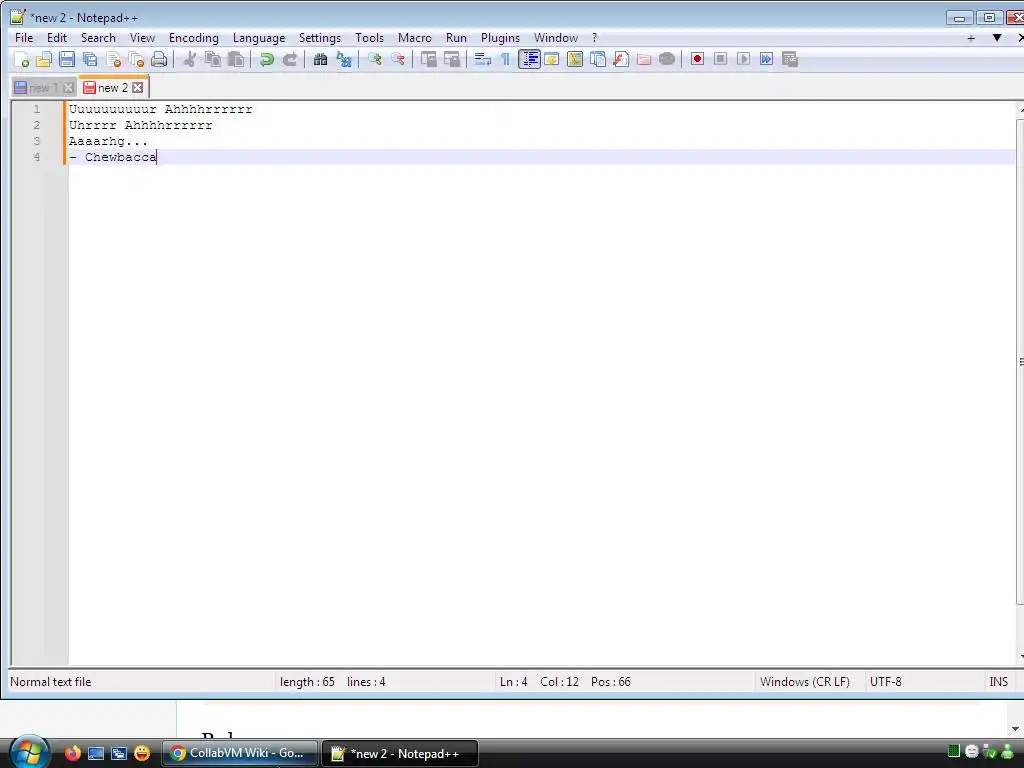Click the Notepad++ taskbar button

400,754
